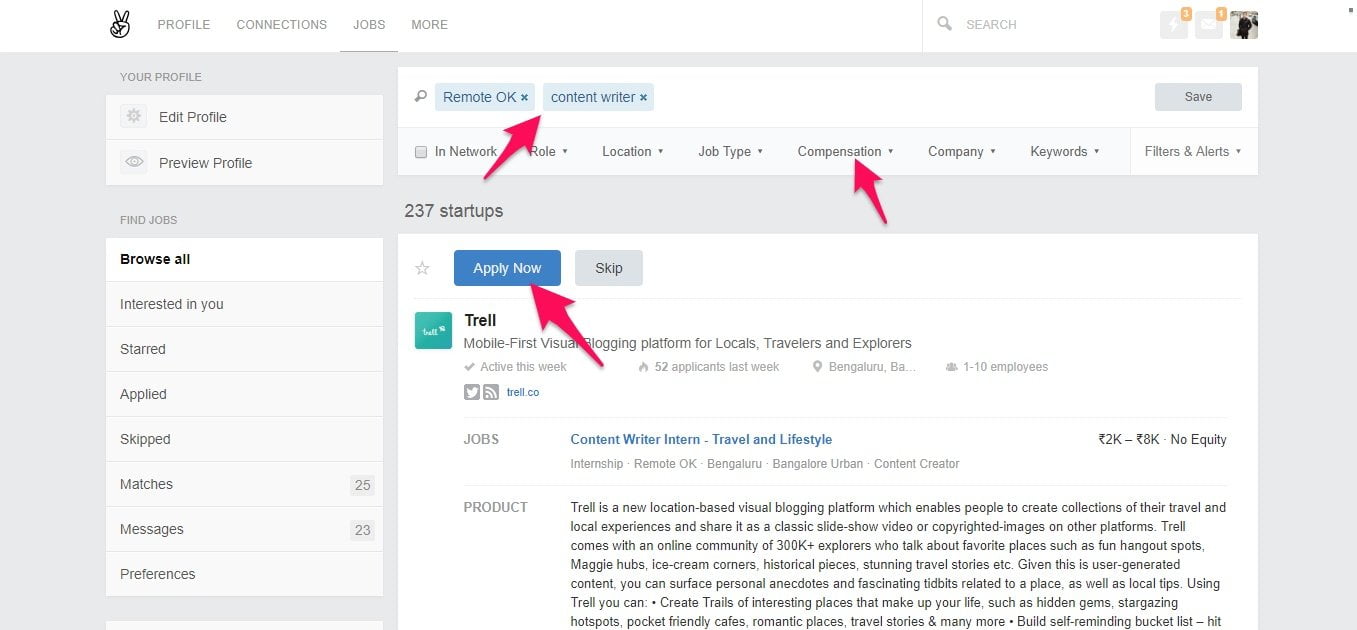Screen dimensions: 1357x630
Task: Click the '237 startups' results count
Action: (454, 211)
